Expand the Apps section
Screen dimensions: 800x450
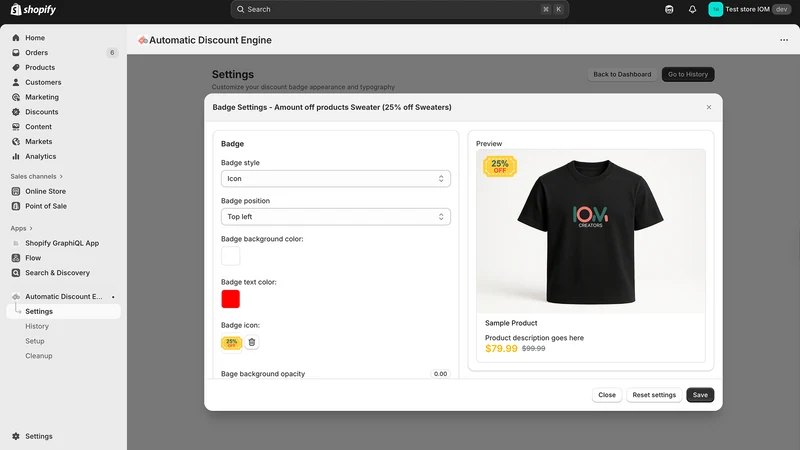click(21, 229)
